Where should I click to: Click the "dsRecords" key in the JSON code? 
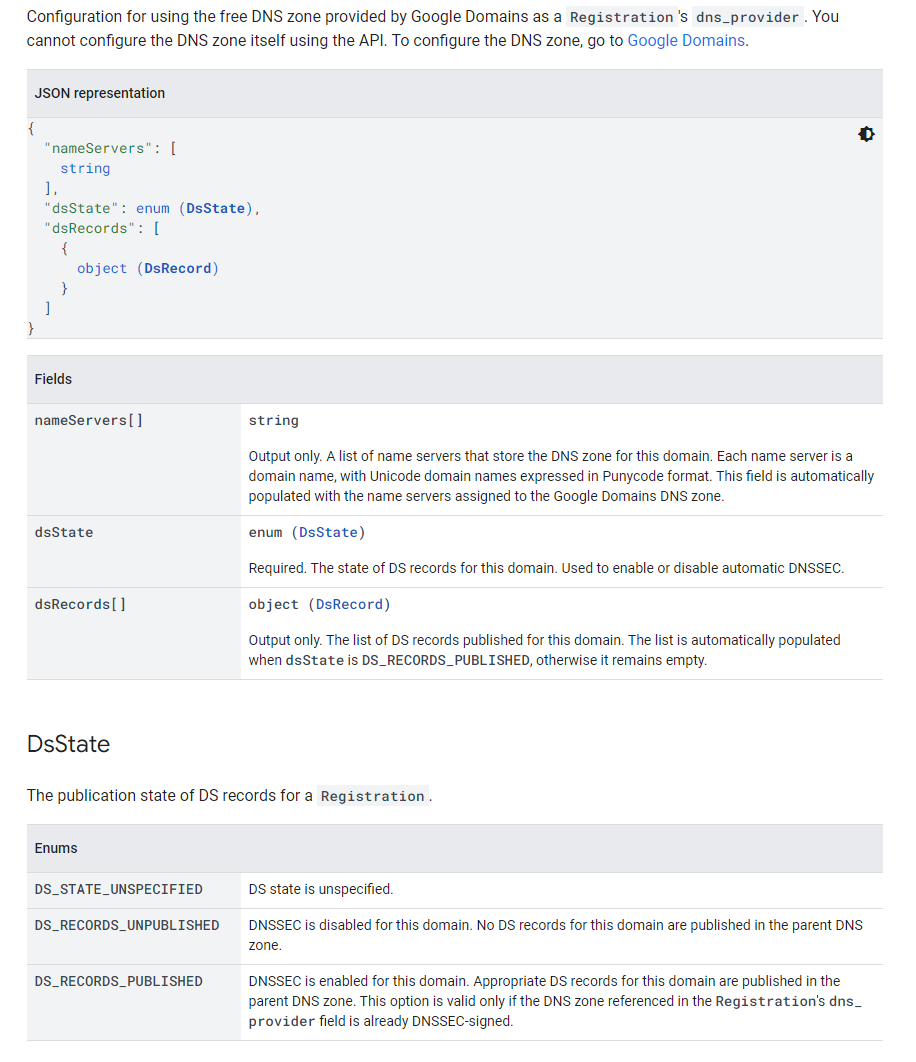point(89,229)
